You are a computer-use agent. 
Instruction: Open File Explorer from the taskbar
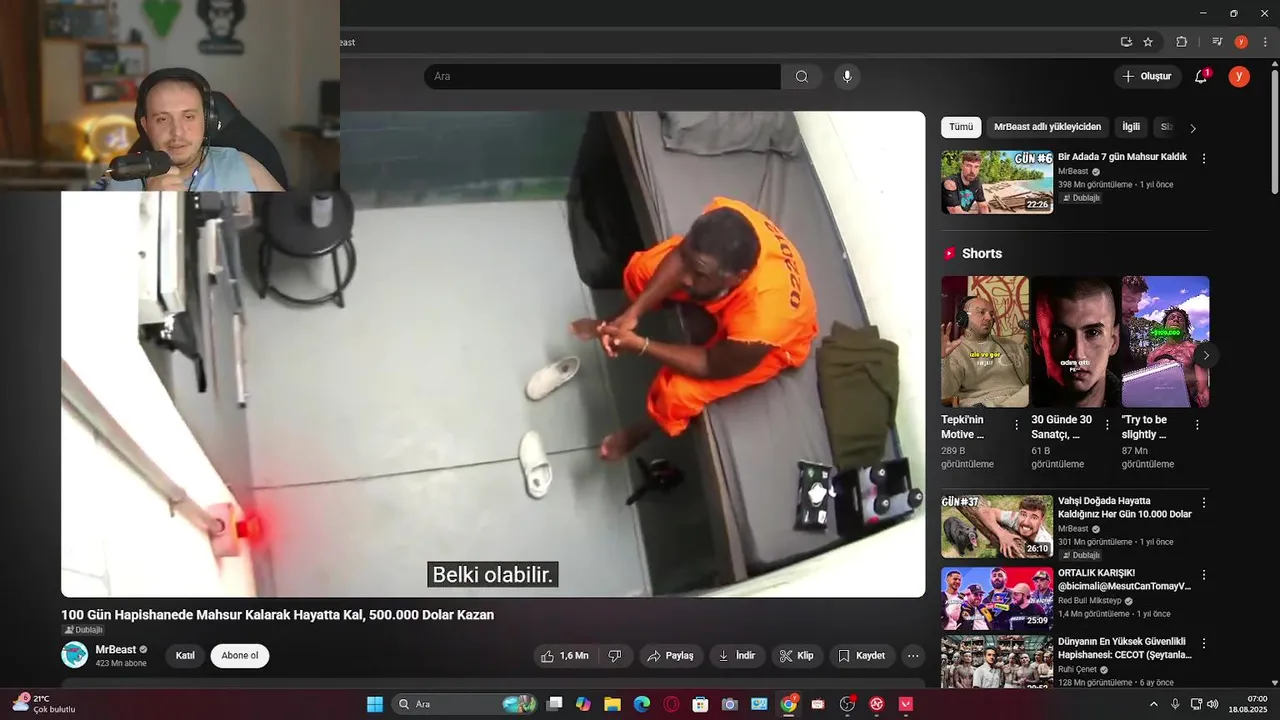click(x=612, y=704)
